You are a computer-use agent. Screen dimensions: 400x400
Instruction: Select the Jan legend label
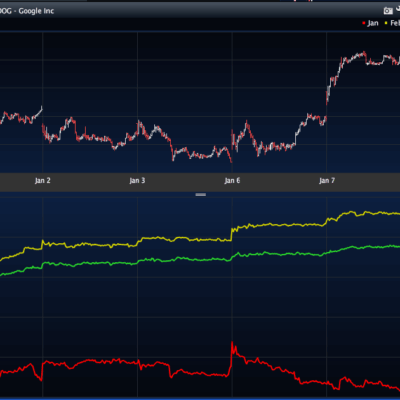[x=373, y=23]
